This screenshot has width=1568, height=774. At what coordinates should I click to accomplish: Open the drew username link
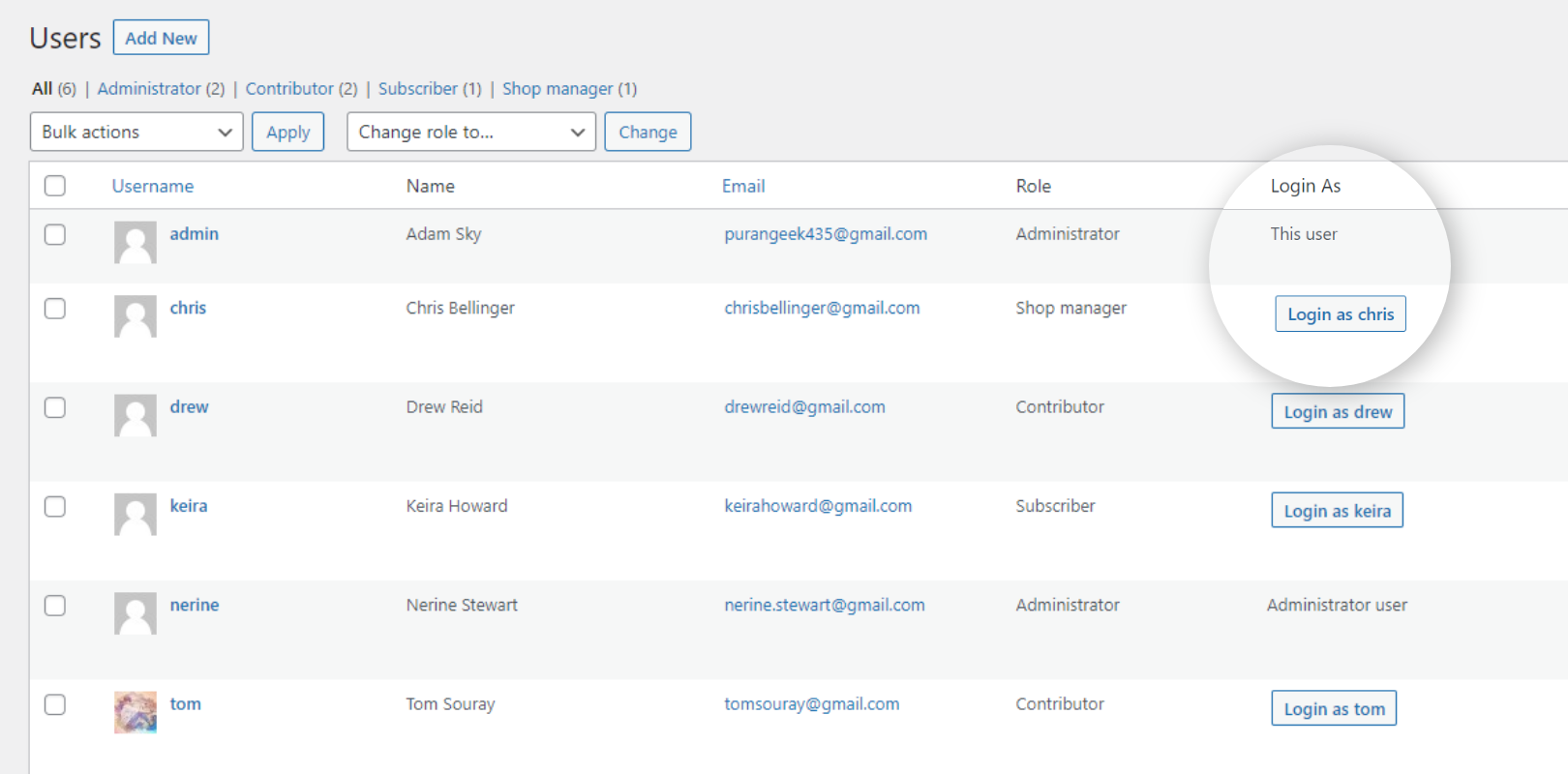tap(189, 406)
